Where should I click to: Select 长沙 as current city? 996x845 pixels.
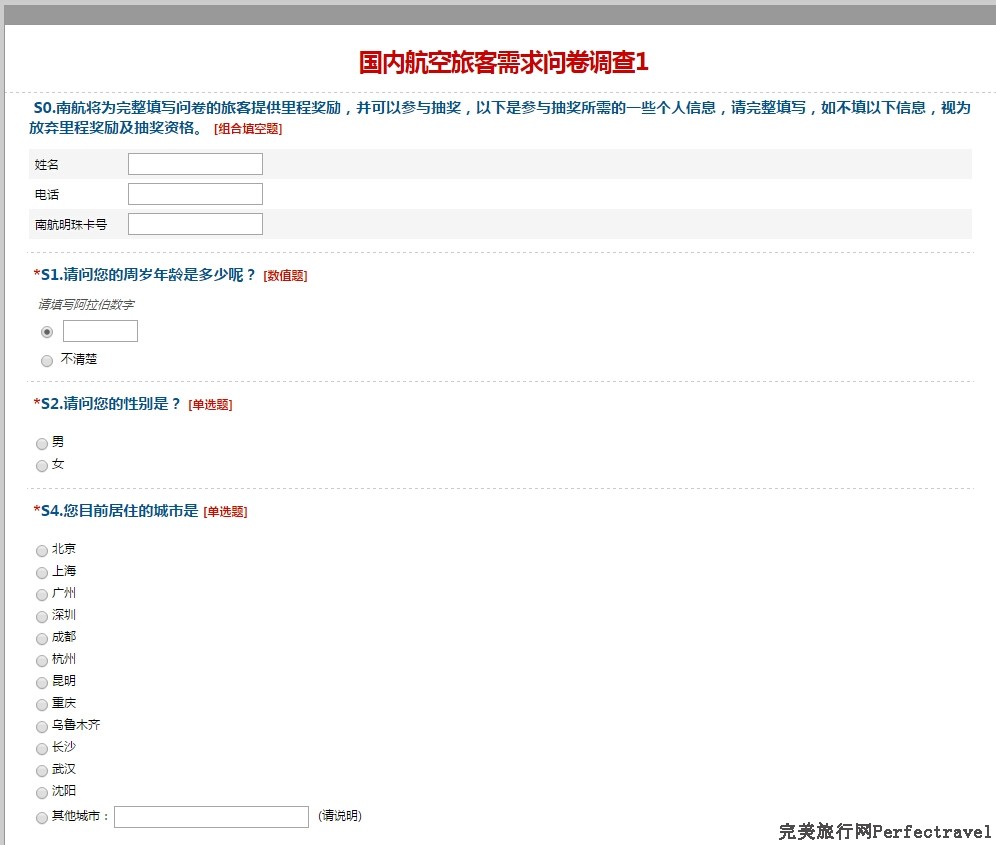coord(42,747)
